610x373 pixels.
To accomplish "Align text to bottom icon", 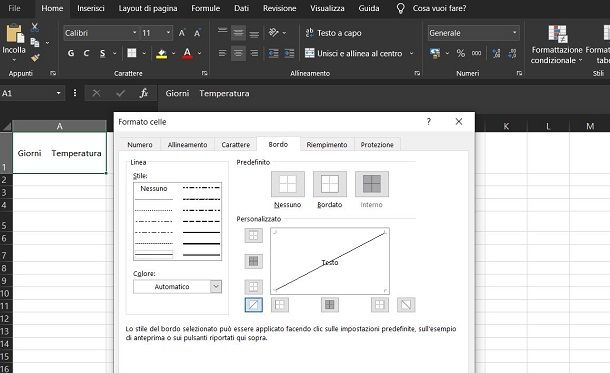I will click(254, 34).
